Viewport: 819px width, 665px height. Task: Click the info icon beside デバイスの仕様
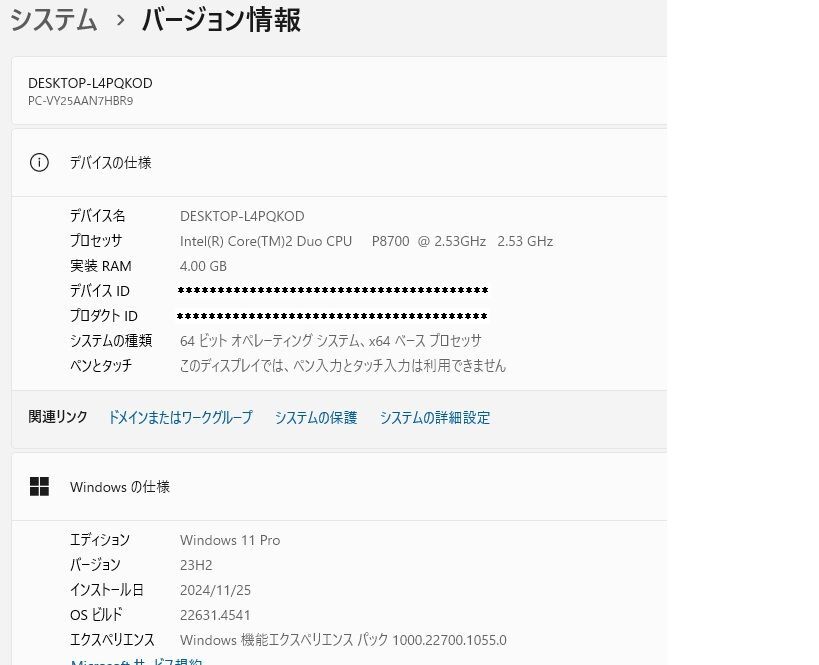click(39, 162)
